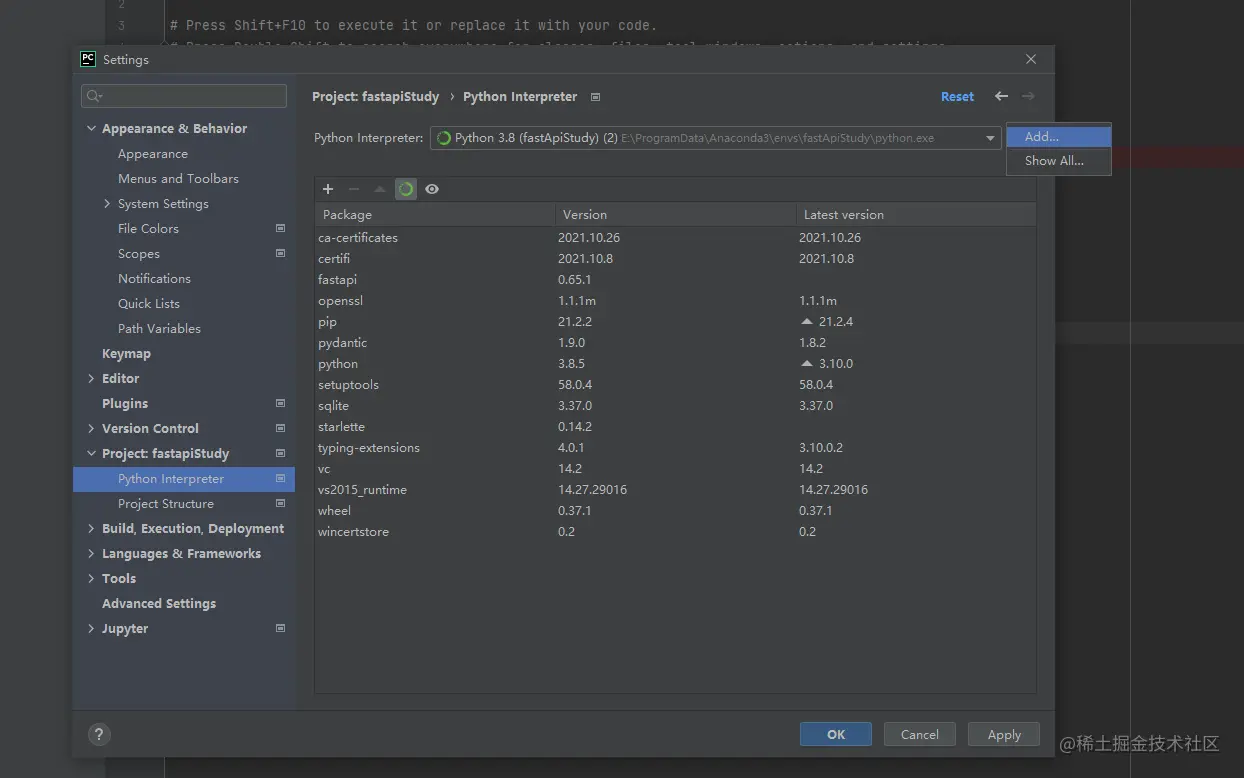Click the project icon next to Project Structure

tap(280, 503)
